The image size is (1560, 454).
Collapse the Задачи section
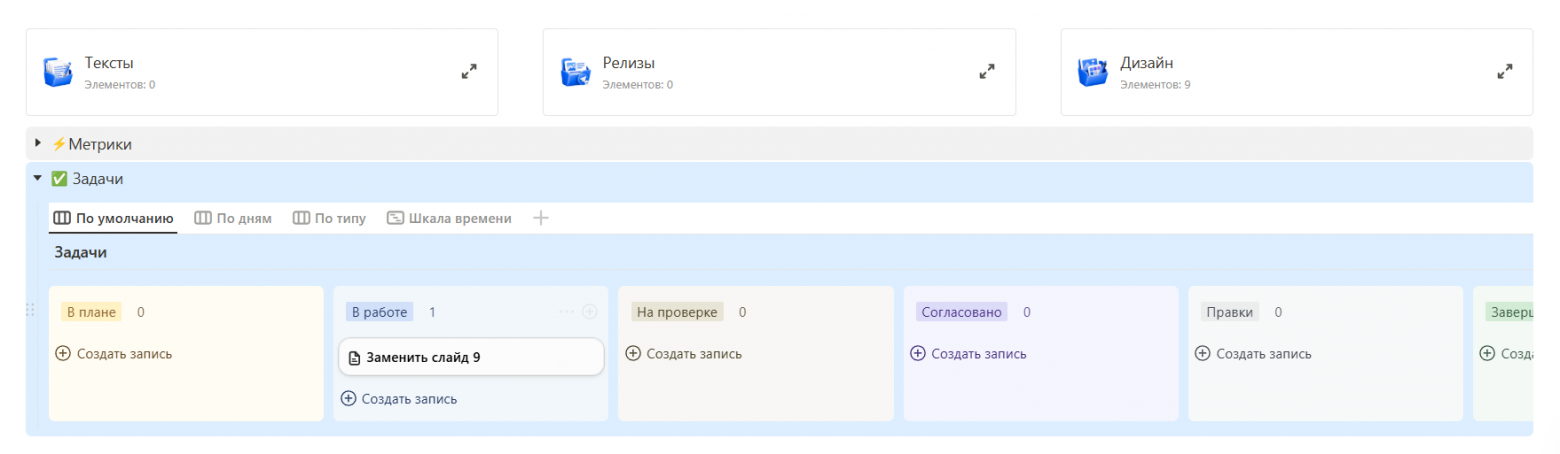coord(38,178)
